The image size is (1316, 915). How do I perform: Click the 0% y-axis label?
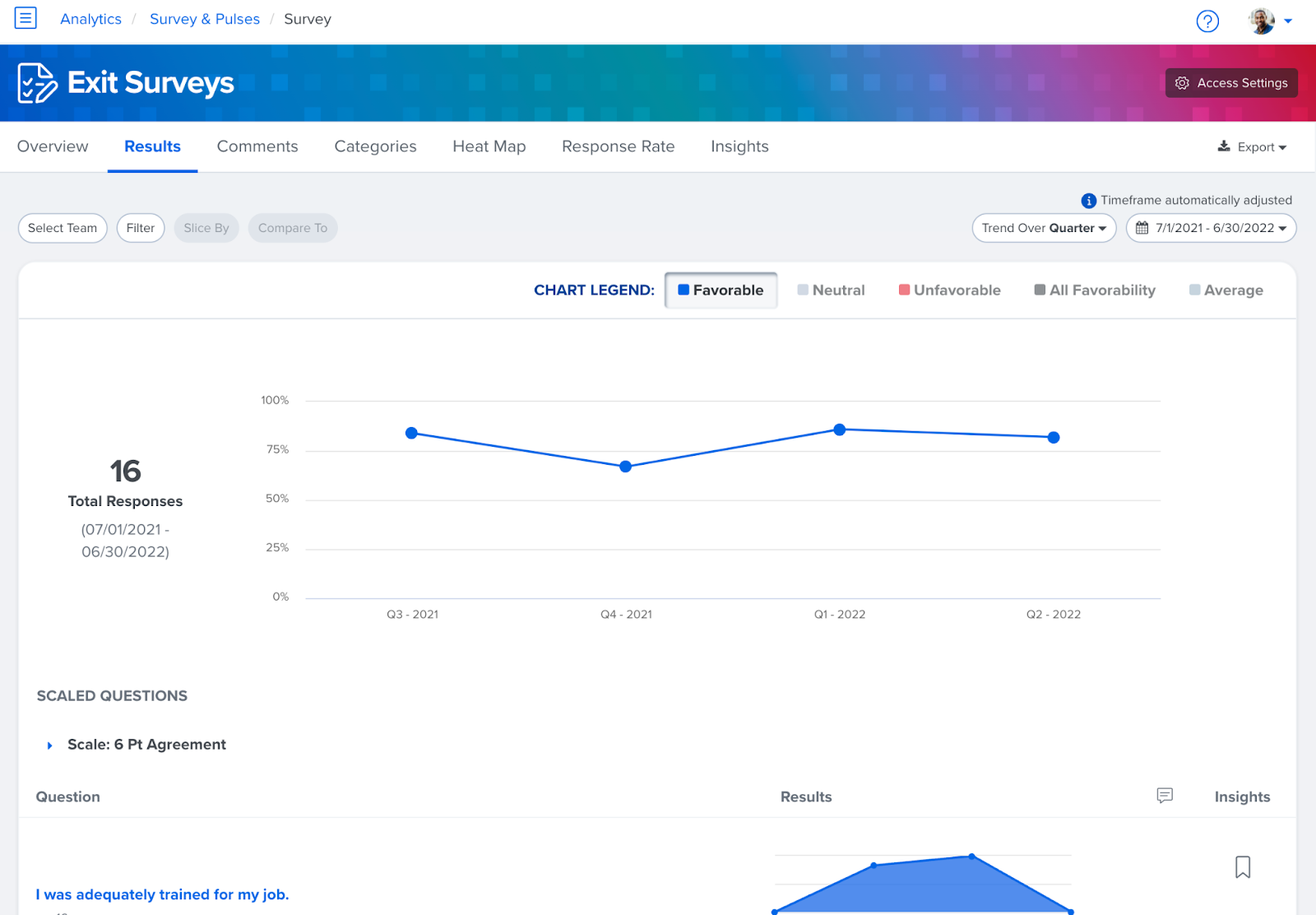click(x=280, y=597)
